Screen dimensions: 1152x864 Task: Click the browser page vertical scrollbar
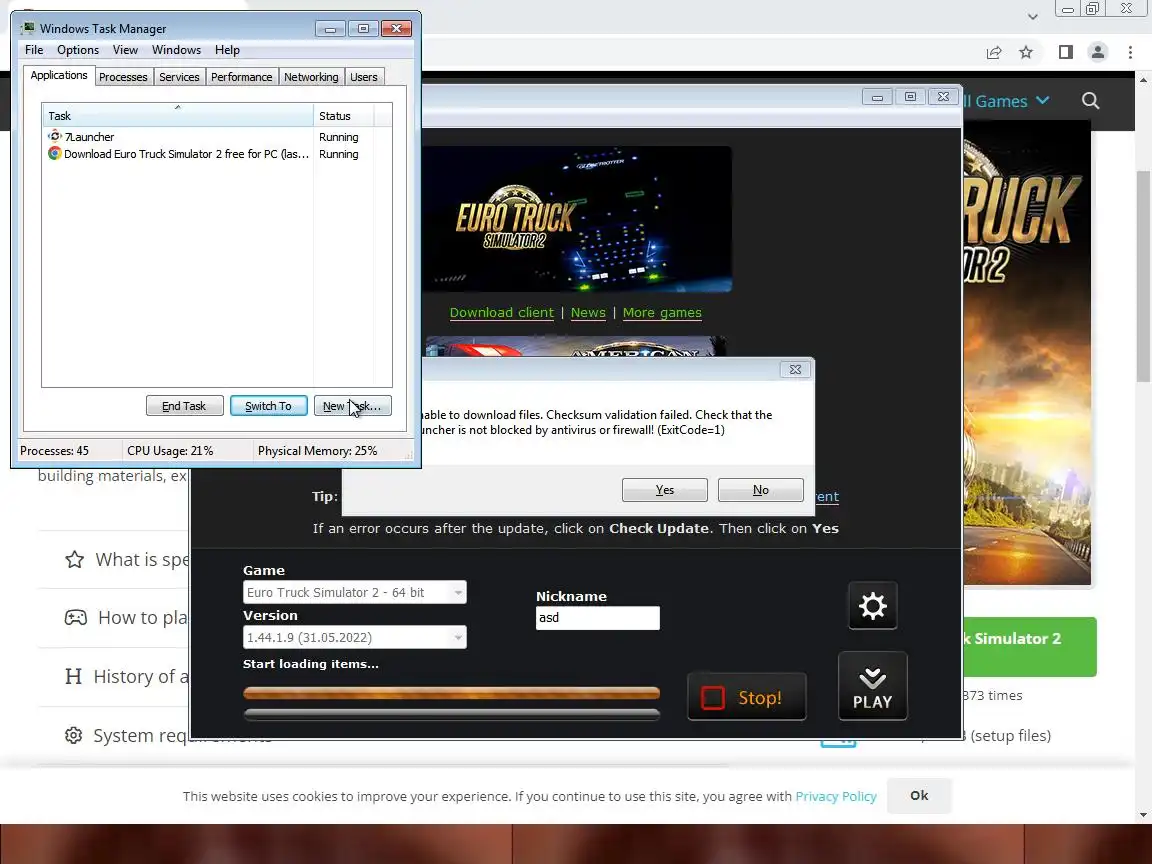point(1143,276)
